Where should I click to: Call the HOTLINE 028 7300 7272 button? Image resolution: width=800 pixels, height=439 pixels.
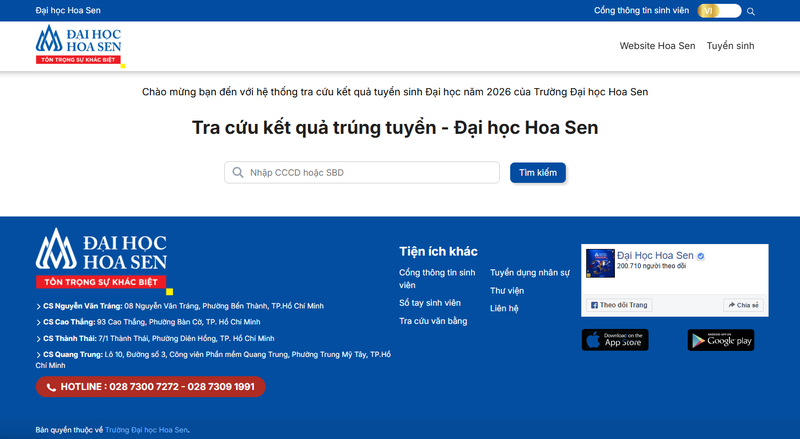pos(151,387)
